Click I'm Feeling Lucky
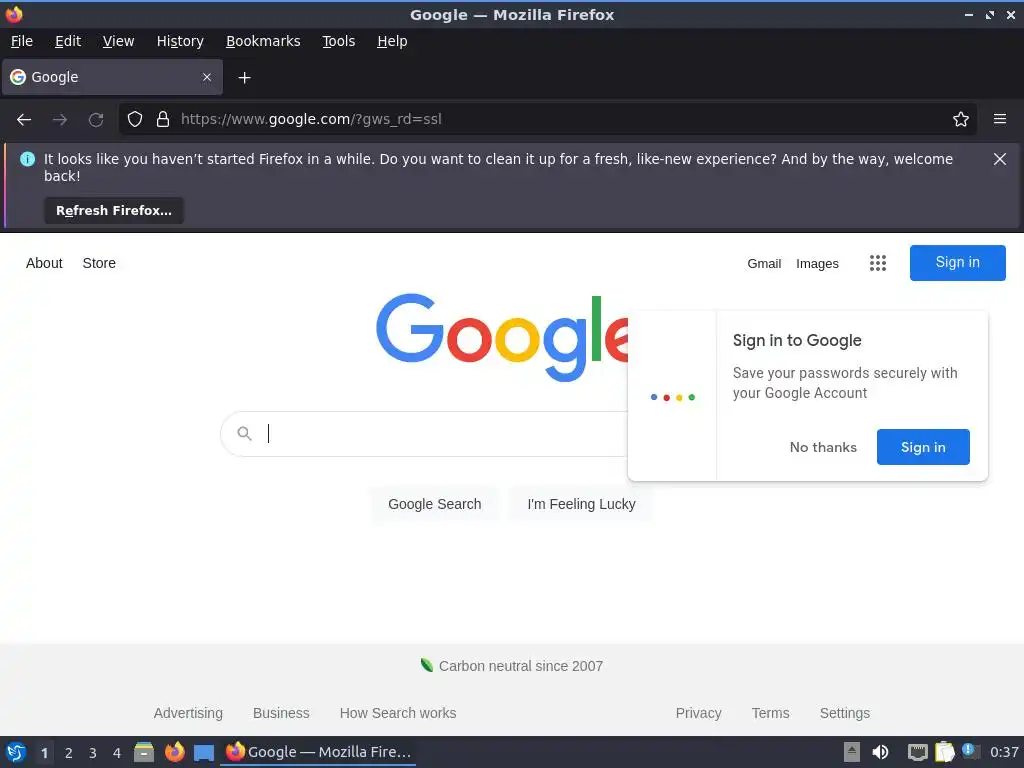The image size is (1024, 768). pos(581,504)
